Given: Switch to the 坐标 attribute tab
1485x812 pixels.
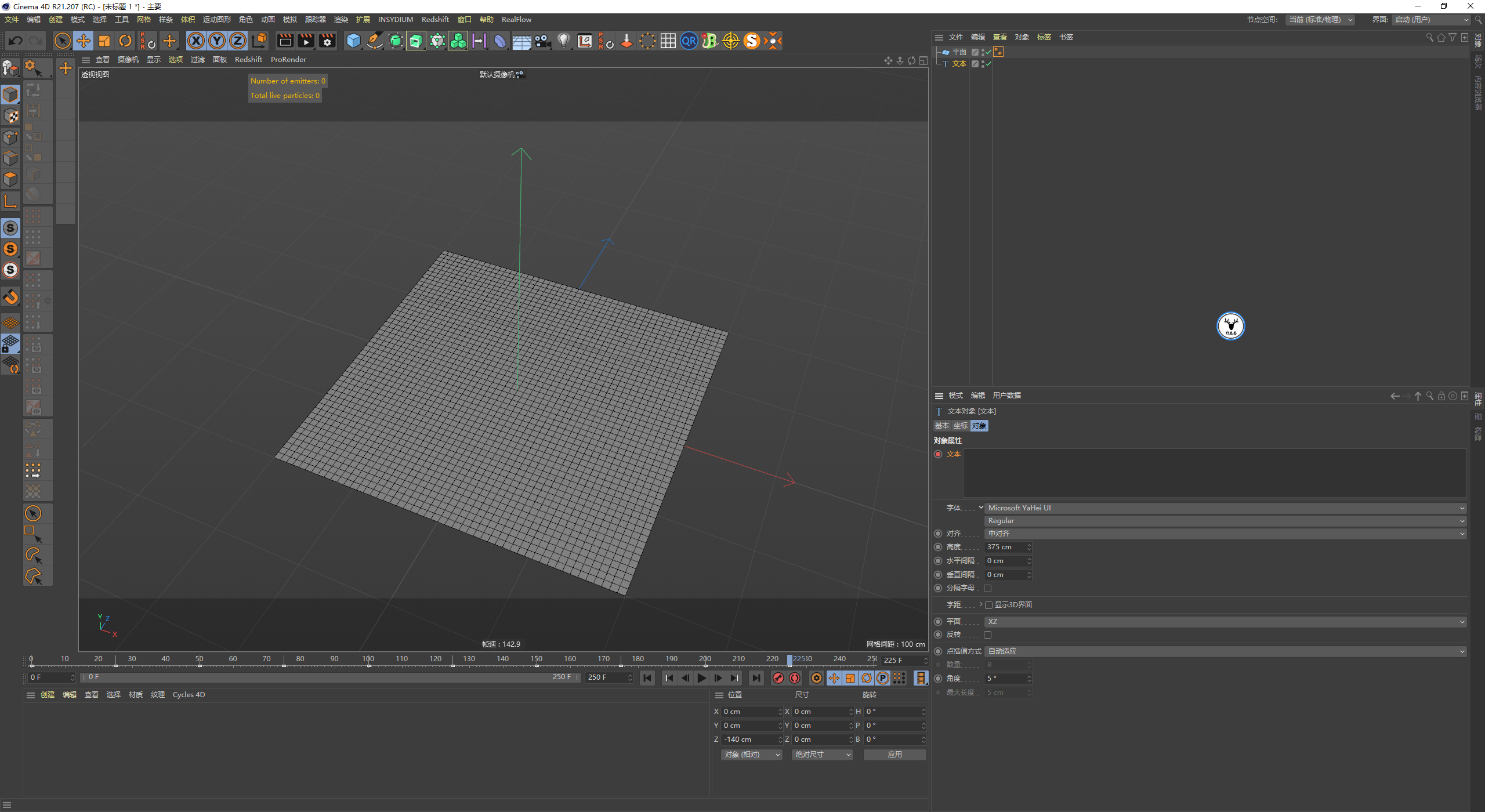Looking at the screenshot, I should (x=960, y=426).
